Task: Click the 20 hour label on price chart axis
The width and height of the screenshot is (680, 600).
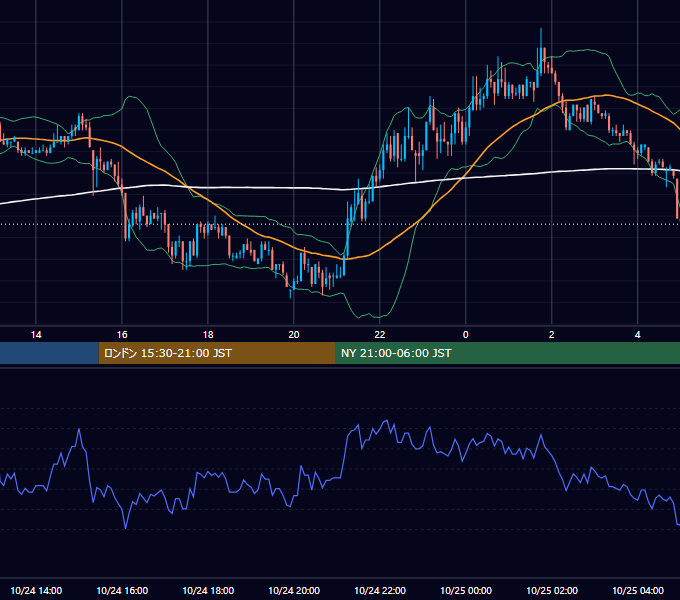Action: (x=294, y=335)
